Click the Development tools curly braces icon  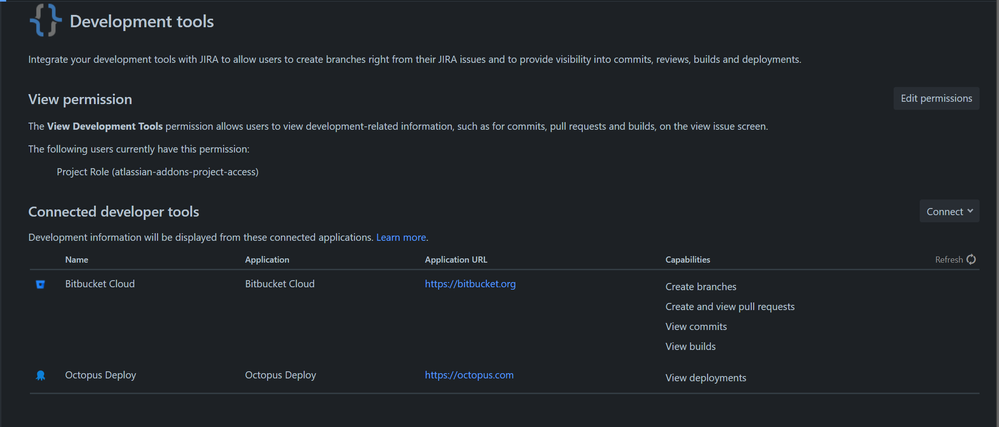point(46,22)
